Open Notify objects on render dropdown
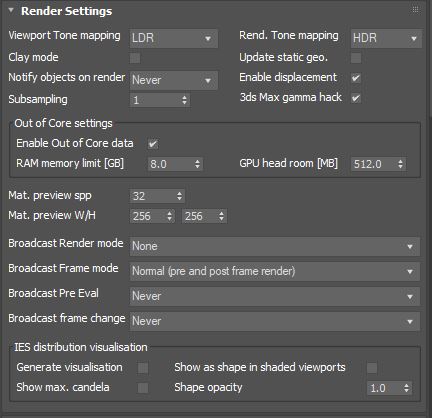Image resolution: width=432 pixels, height=418 pixels. pos(174,80)
